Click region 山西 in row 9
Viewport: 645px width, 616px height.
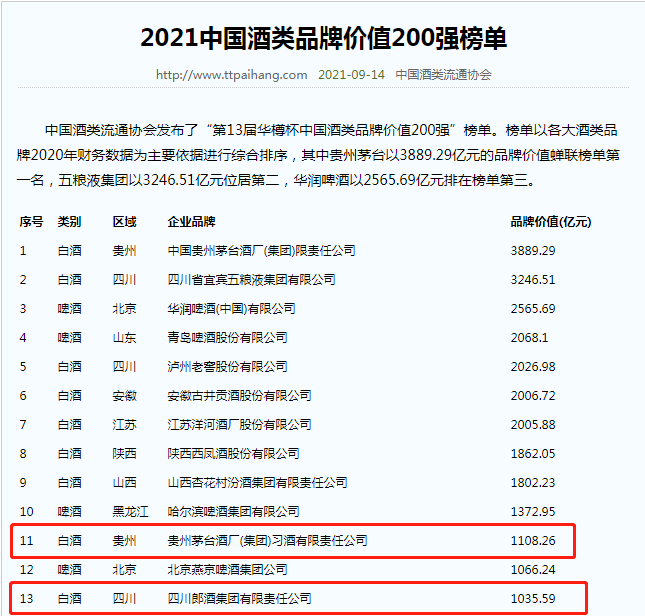pyautogui.click(x=125, y=482)
